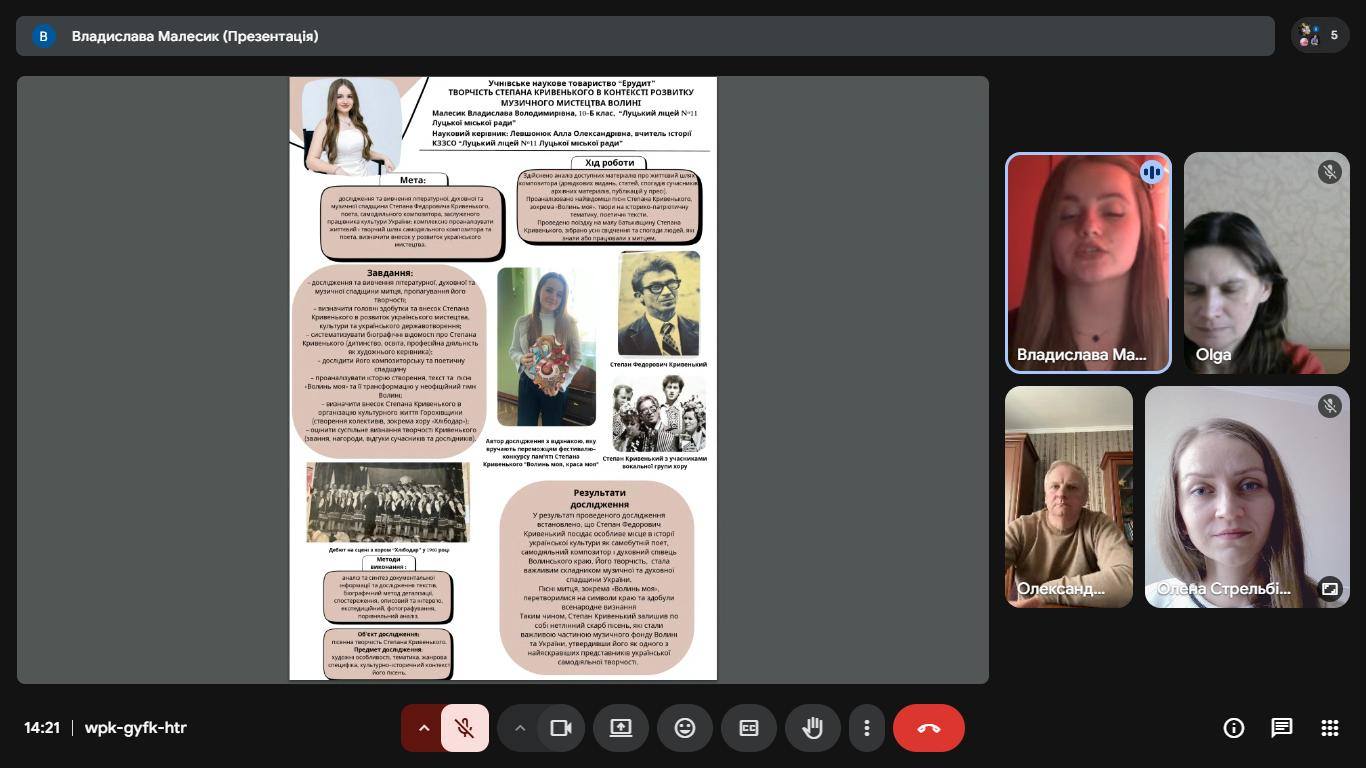Image resolution: width=1366 pixels, height=768 pixels.
Task: Leave the call with red hang-up button
Action: (928, 728)
